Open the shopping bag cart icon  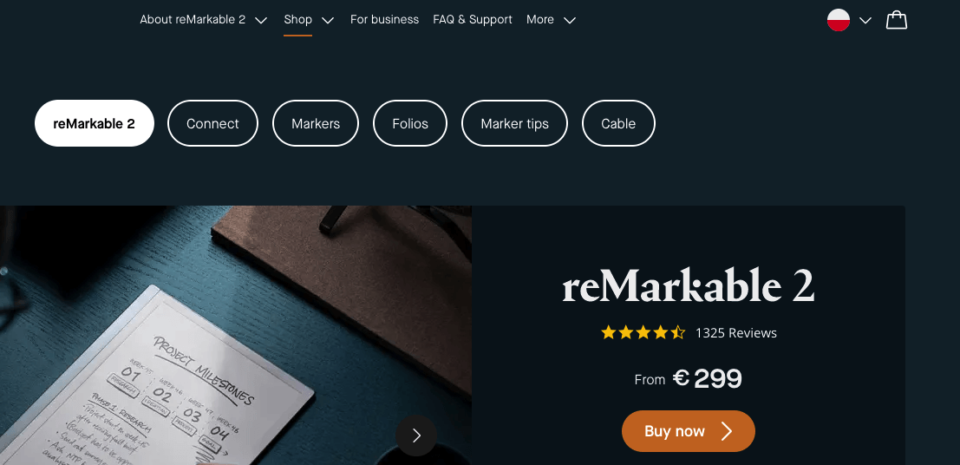[896, 20]
